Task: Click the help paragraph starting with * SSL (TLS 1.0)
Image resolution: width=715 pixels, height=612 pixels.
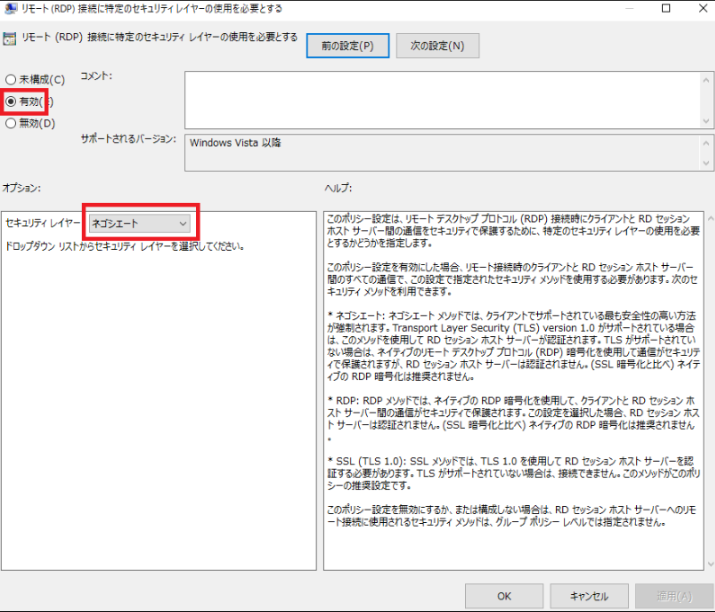Action: click(x=513, y=473)
